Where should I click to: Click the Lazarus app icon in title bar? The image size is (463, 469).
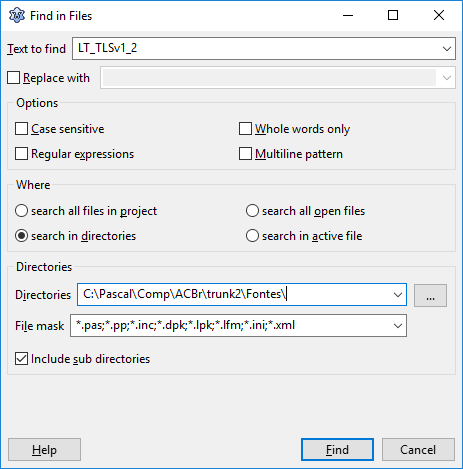click(17, 15)
